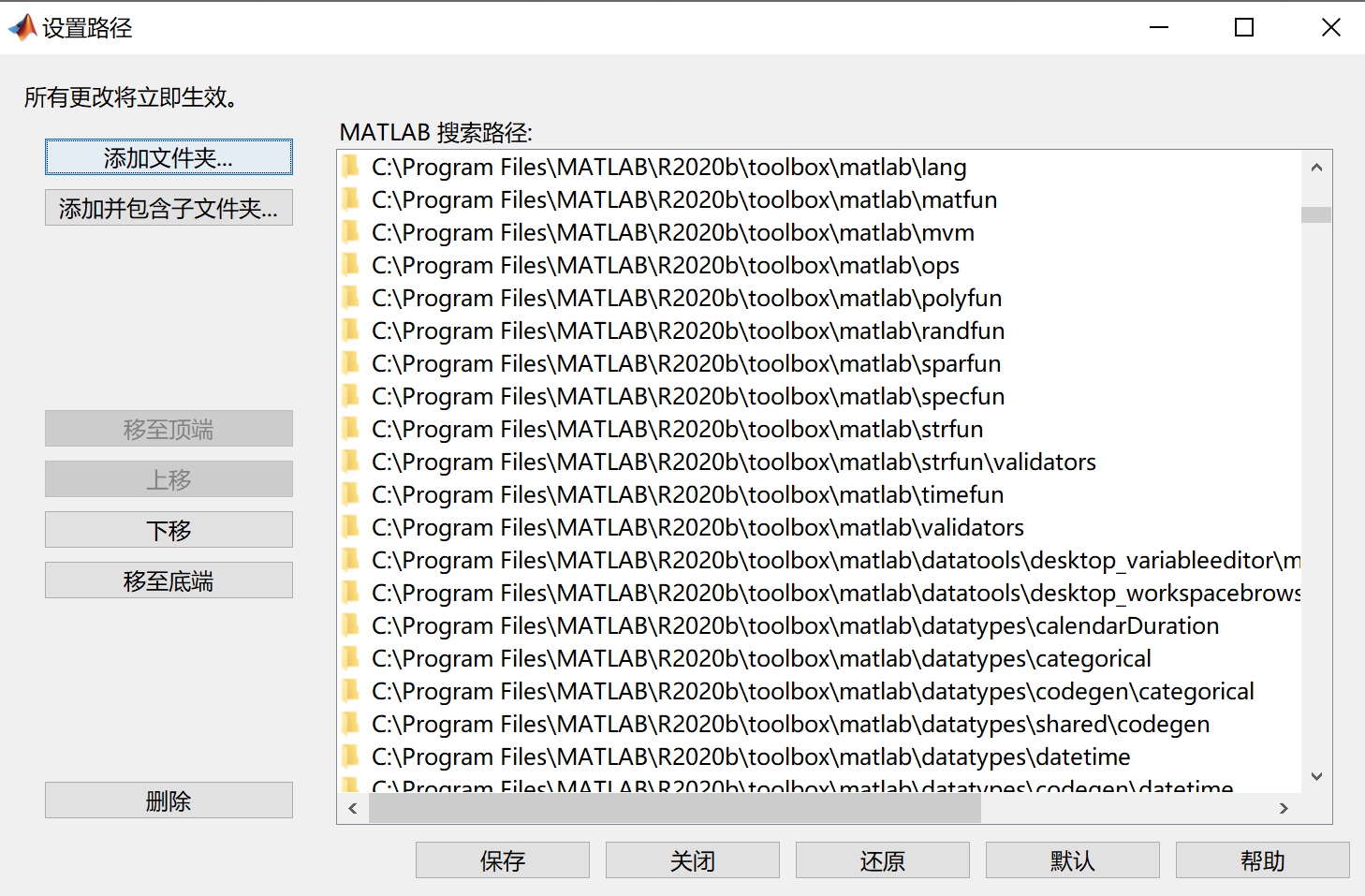This screenshot has height=896, width=1365.
Task: Restore default paths with the 默认 button
Action: 1072,859
